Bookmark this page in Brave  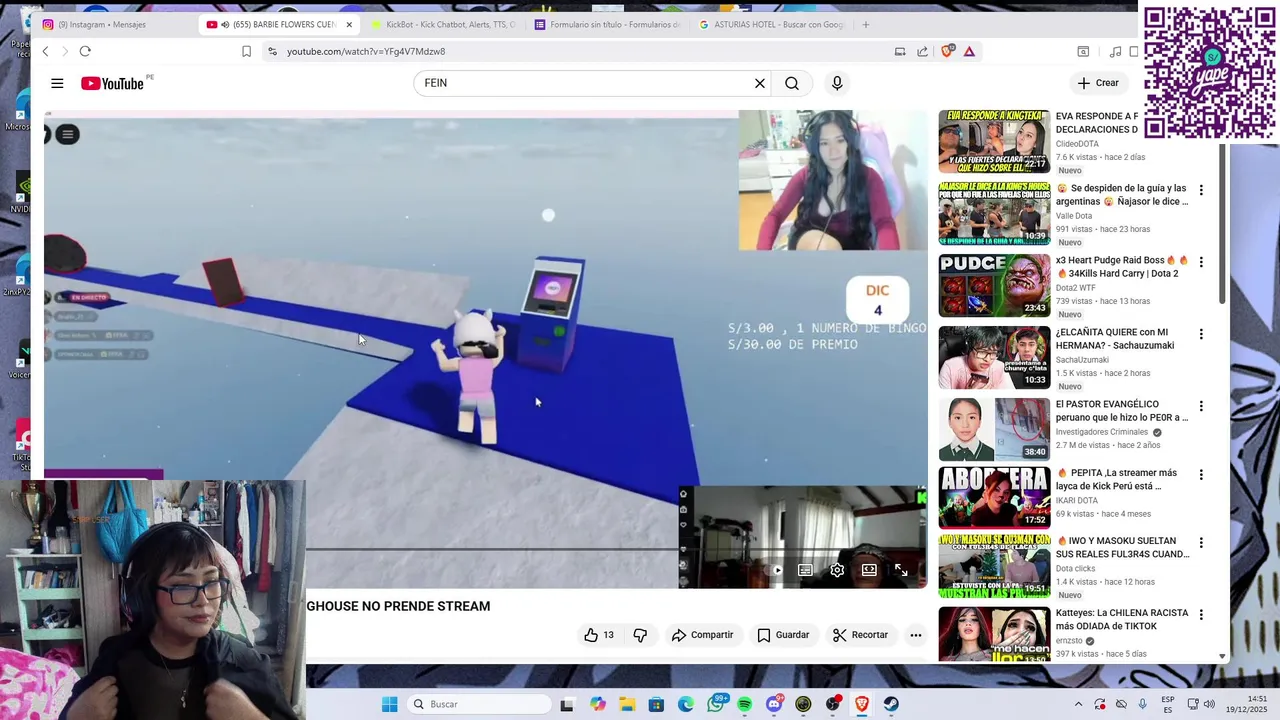pyautogui.click(x=246, y=51)
